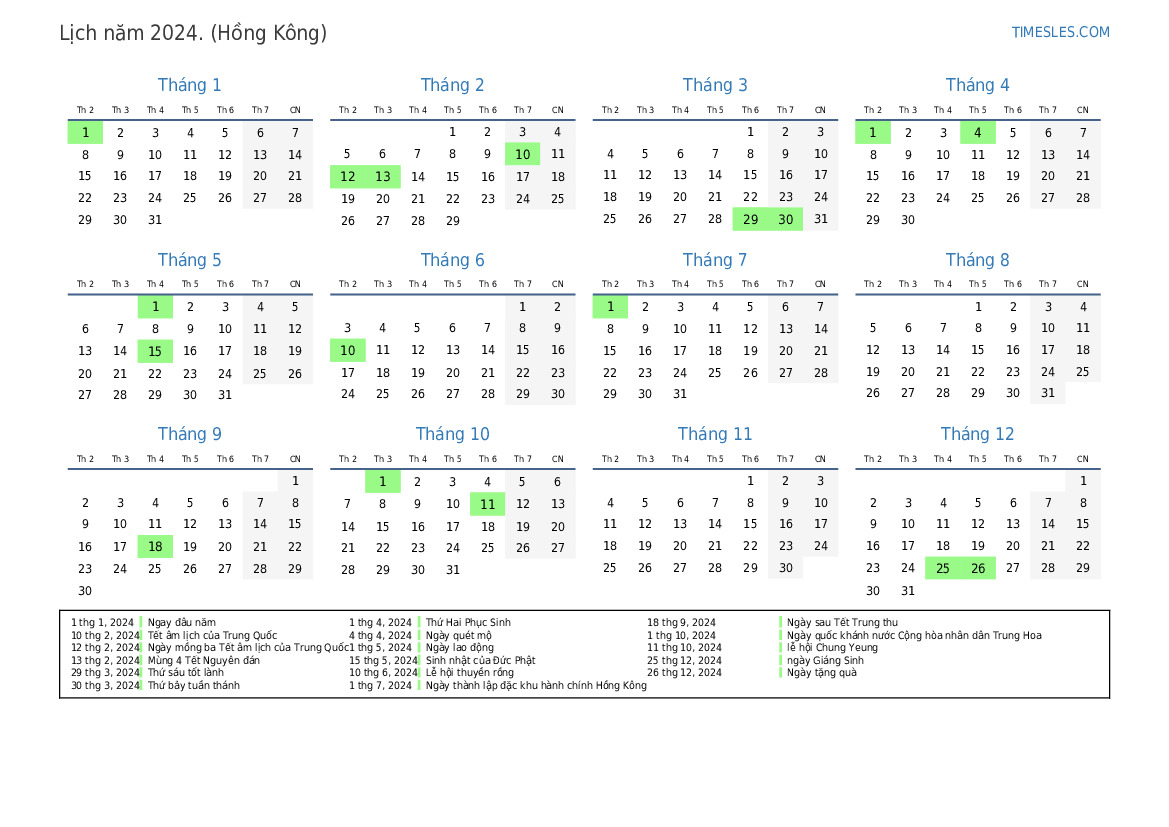This screenshot has width=1169, height=827.
Task: Click the page title 'Lịch năm 2024. (Hồng Kông)'
Action: (193, 34)
